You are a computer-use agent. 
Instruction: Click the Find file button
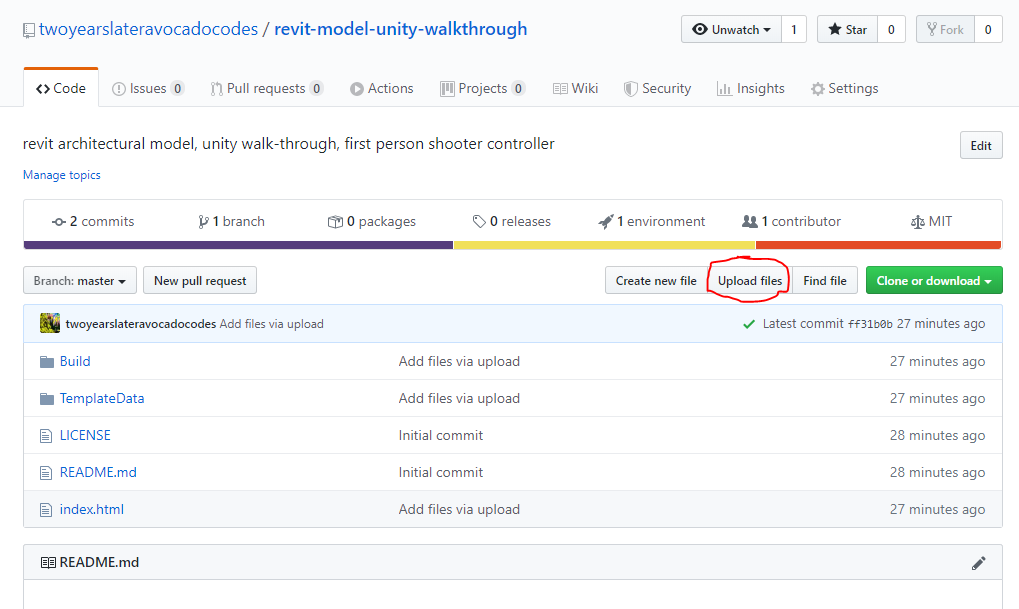825,281
